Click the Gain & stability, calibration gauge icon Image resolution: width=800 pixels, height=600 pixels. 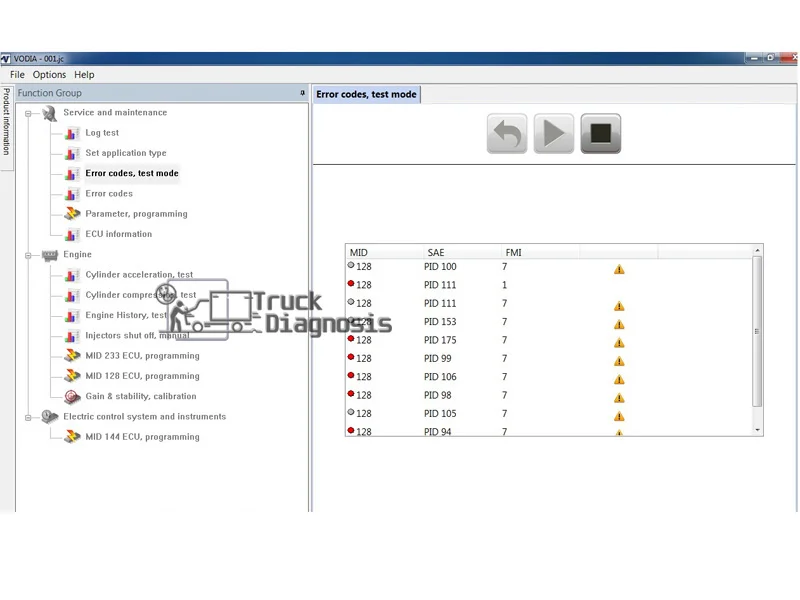pos(71,396)
